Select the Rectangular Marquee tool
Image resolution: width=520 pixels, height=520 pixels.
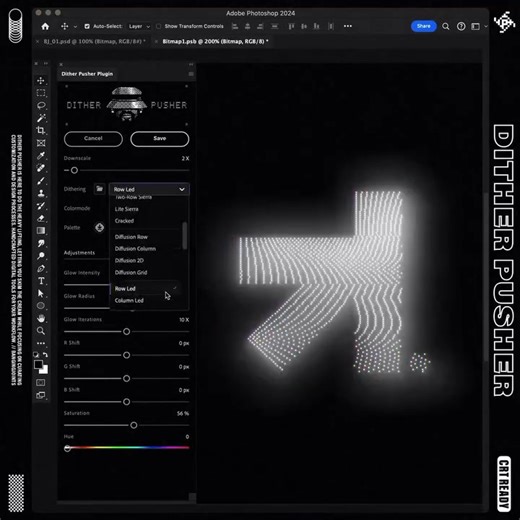(x=41, y=93)
